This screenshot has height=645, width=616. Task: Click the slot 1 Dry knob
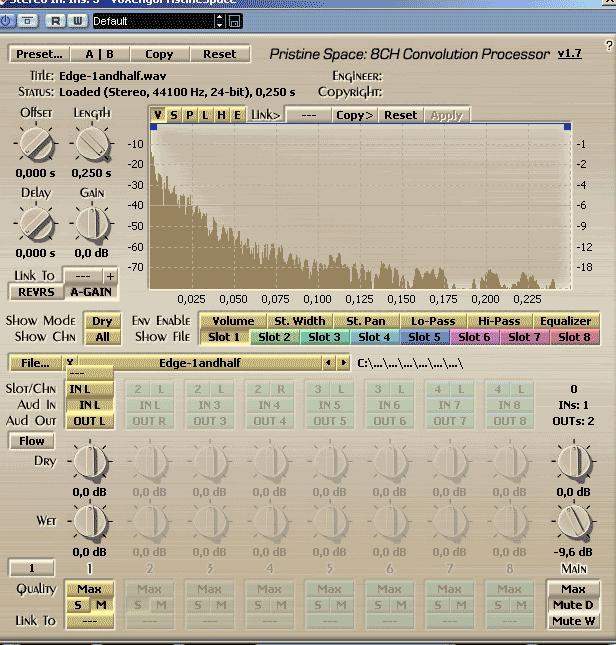click(90, 461)
